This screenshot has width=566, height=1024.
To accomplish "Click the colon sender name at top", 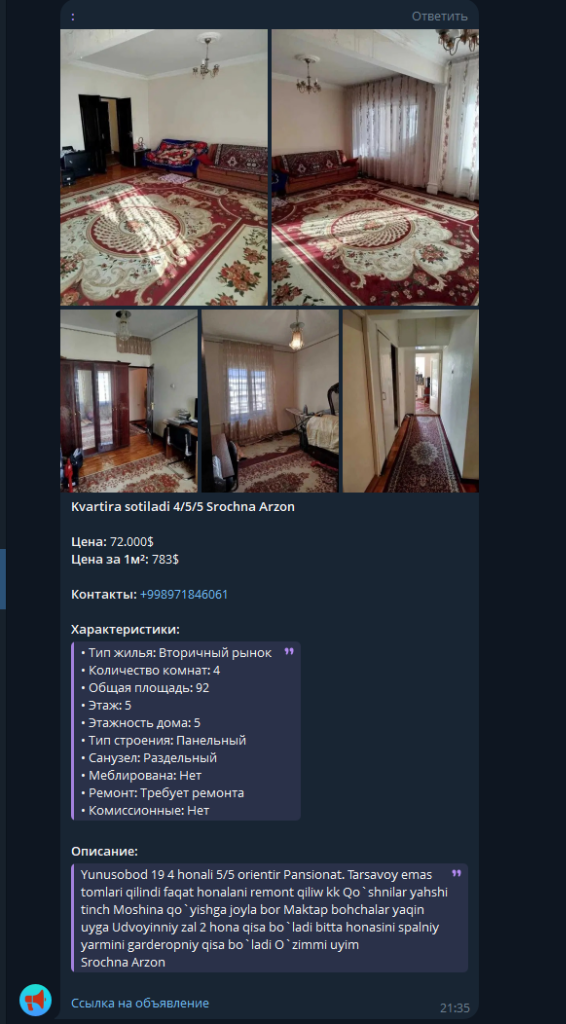I will [72, 17].
